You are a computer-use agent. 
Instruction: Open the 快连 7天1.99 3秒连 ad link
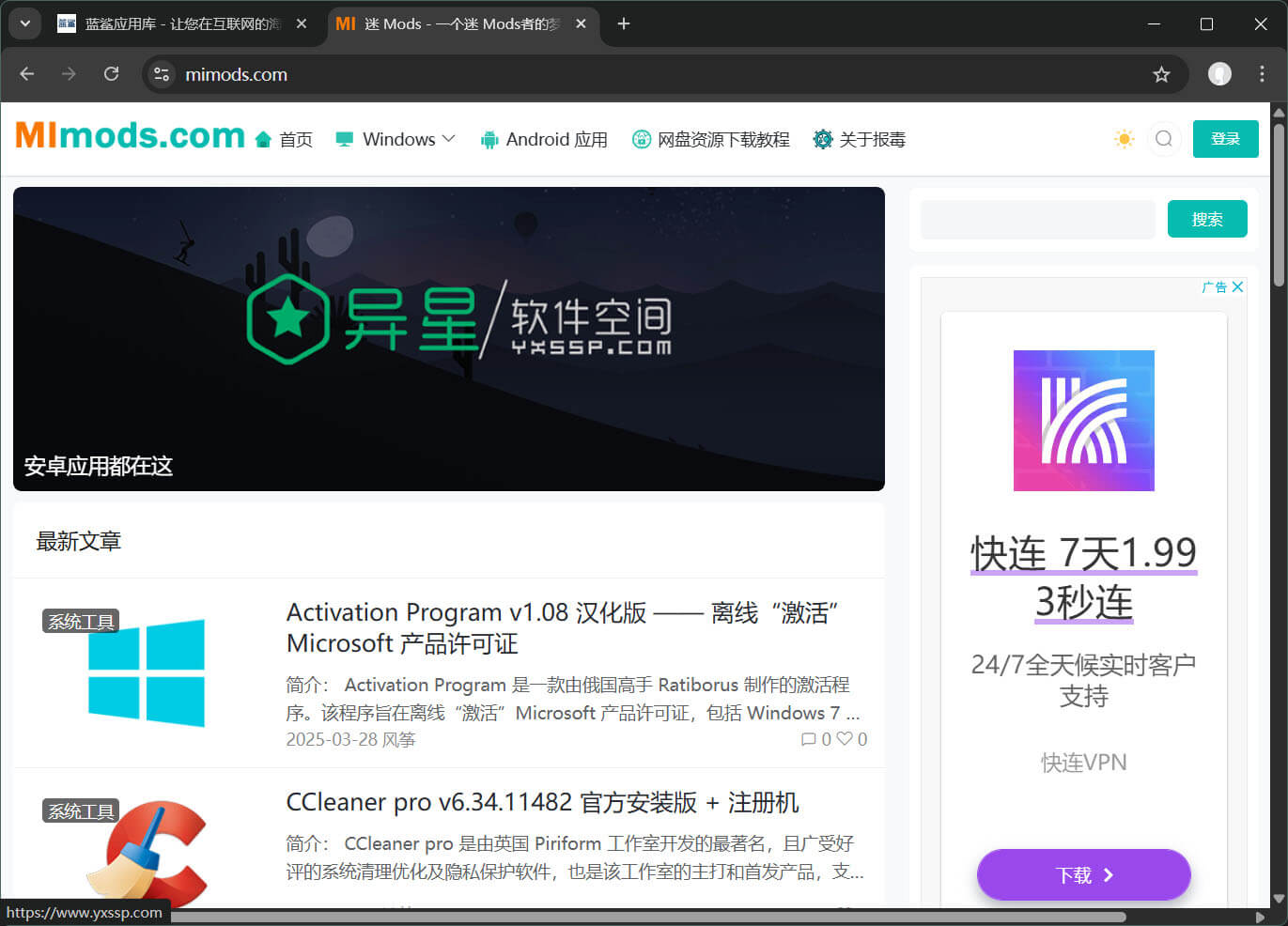click(x=1083, y=577)
